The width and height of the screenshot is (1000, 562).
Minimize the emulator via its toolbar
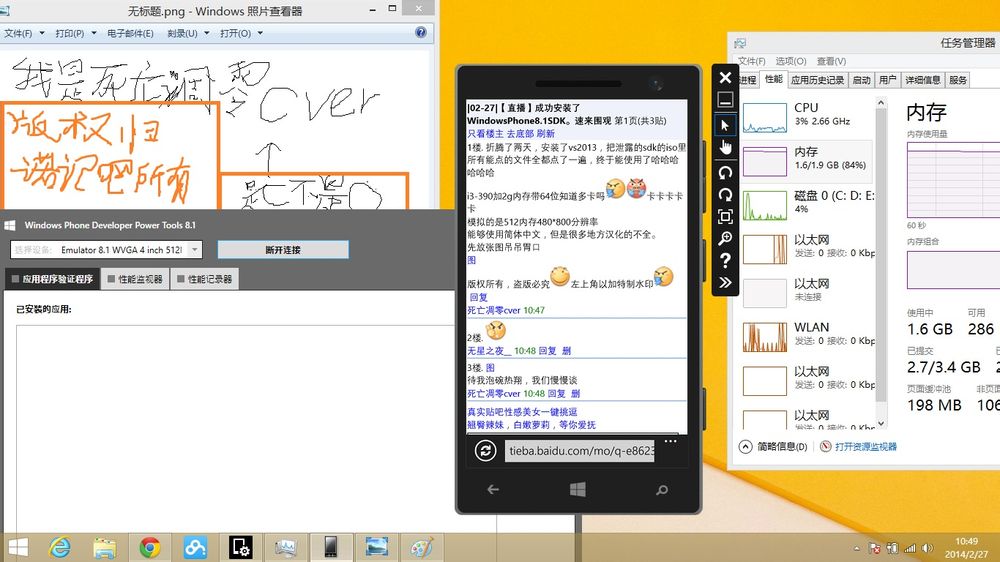click(x=725, y=100)
